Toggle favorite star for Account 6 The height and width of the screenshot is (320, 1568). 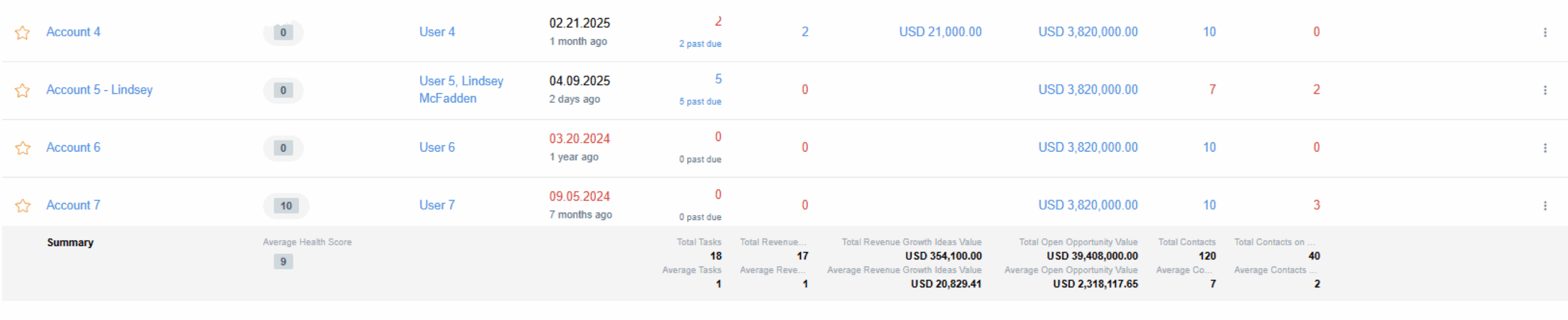pyautogui.click(x=23, y=148)
